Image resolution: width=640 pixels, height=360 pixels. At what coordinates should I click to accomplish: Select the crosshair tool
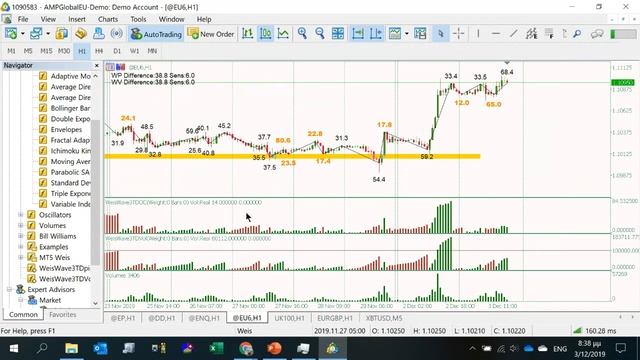pos(458,34)
